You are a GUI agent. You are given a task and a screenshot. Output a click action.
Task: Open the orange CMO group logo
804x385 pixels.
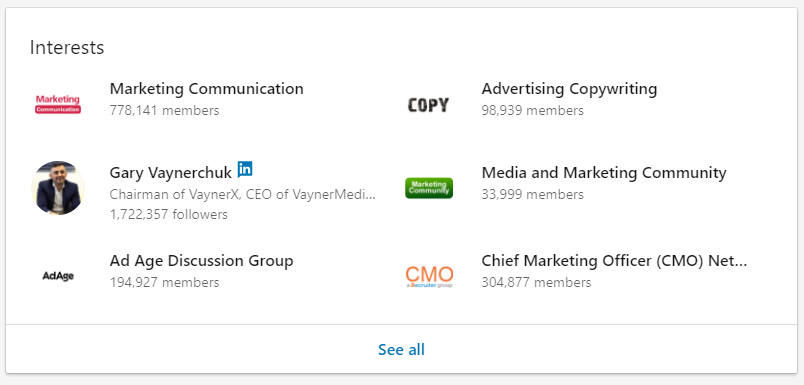click(429, 277)
